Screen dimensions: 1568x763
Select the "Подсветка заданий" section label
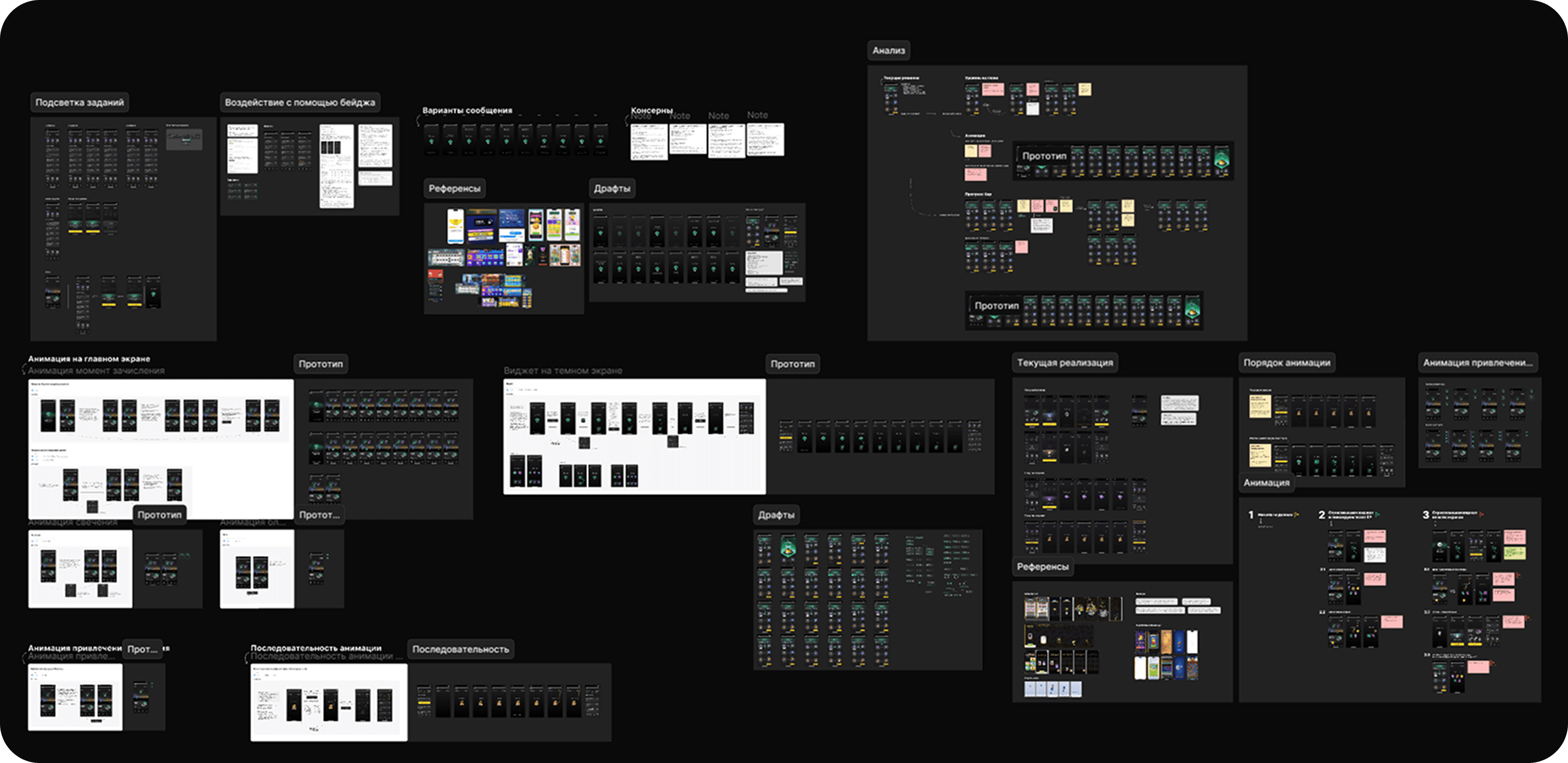pos(80,102)
